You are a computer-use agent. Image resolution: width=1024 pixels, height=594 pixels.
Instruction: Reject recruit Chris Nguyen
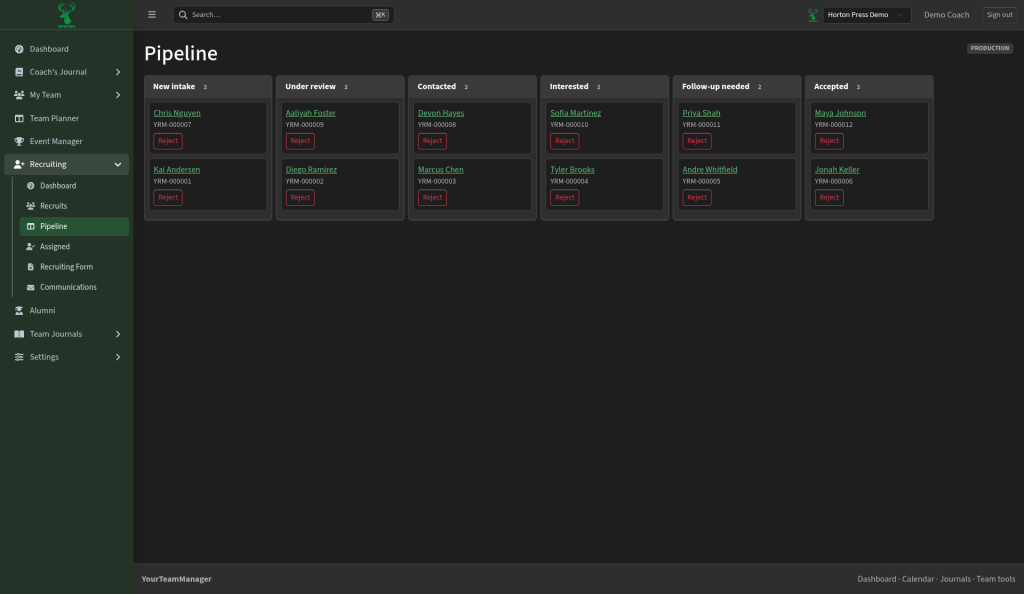pos(168,141)
